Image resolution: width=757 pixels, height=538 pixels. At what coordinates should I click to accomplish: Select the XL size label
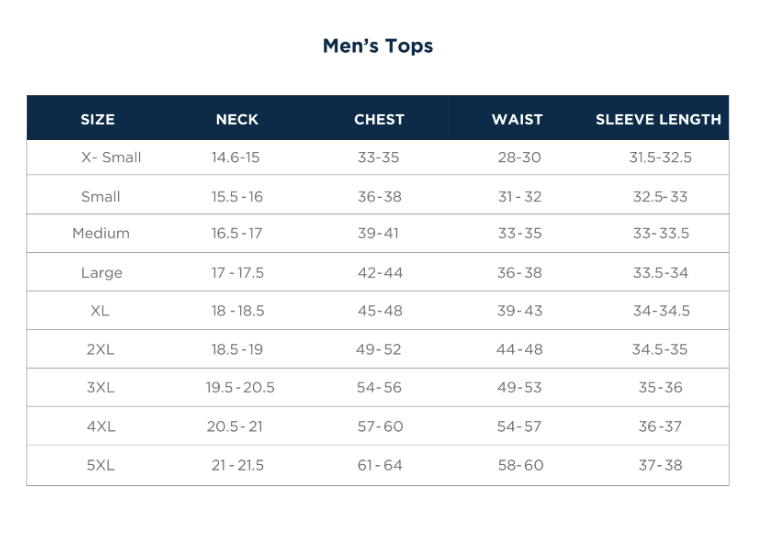pos(100,311)
